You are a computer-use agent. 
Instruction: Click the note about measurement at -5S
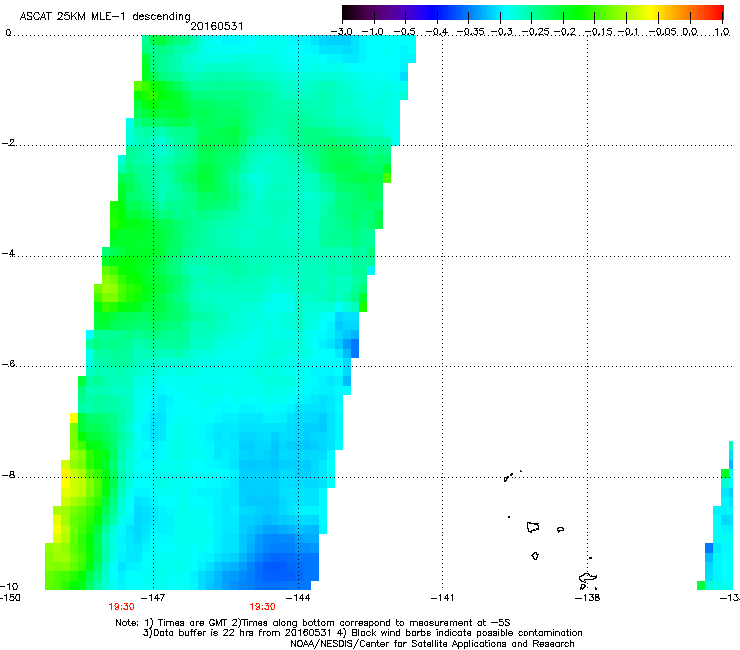tap(371, 623)
